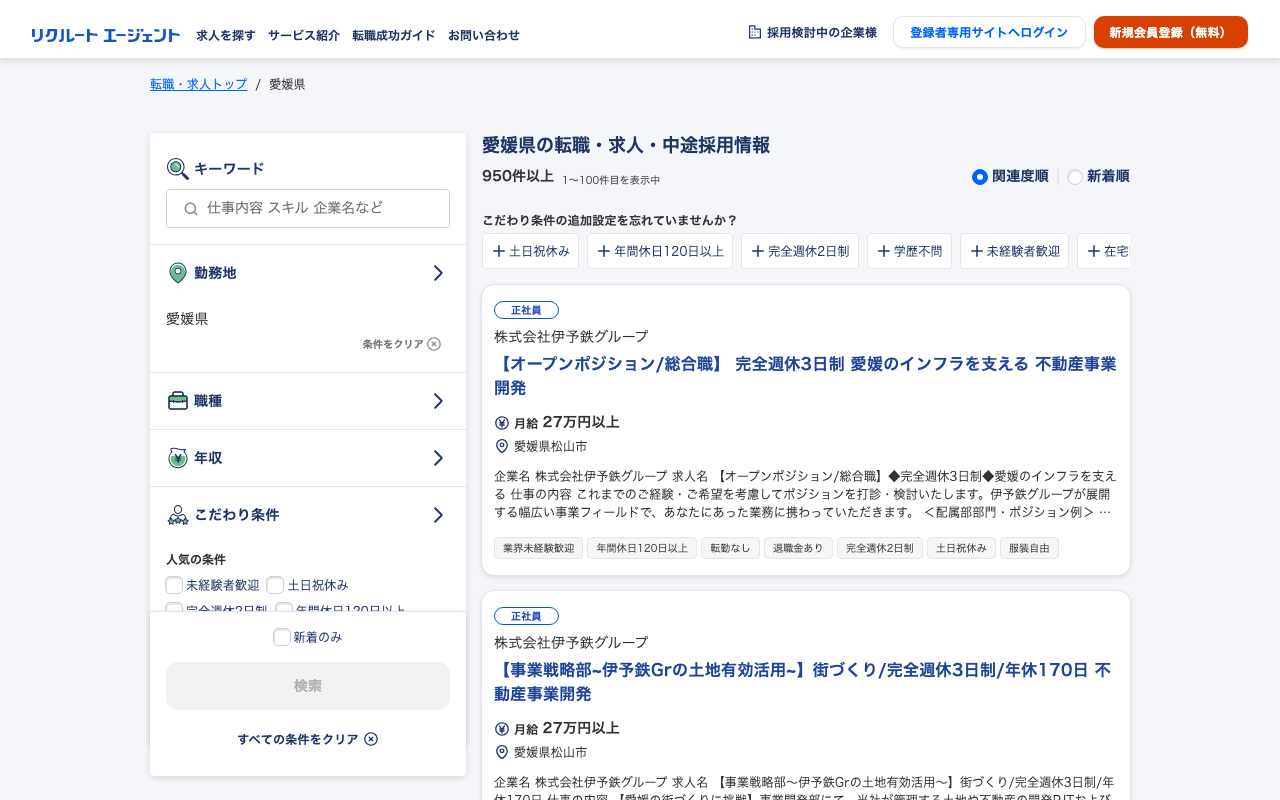Expand the こだわり条件 section chevron

(x=438, y=515)
